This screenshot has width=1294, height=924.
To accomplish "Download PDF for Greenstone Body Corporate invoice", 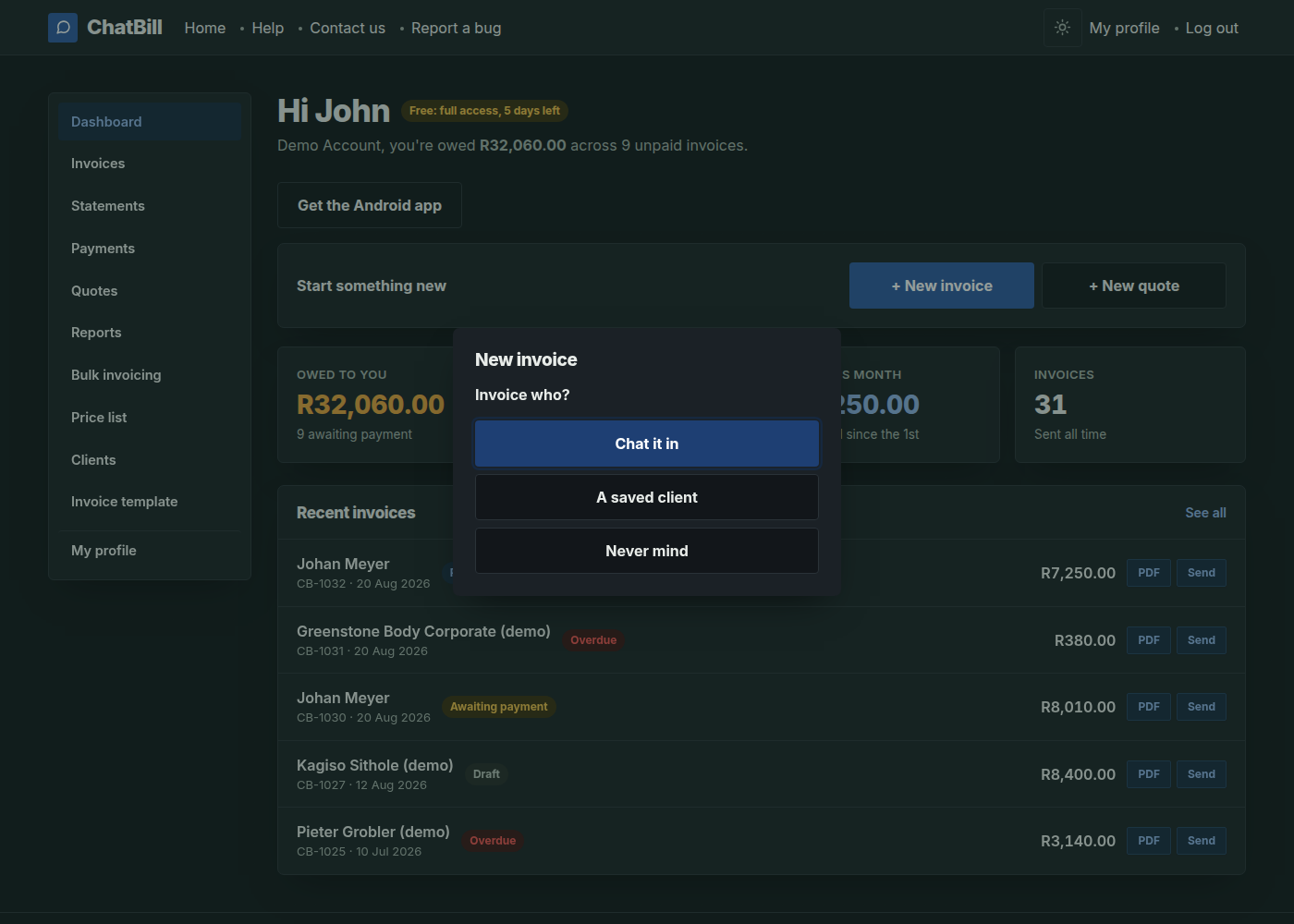I will click(1149, 640).
